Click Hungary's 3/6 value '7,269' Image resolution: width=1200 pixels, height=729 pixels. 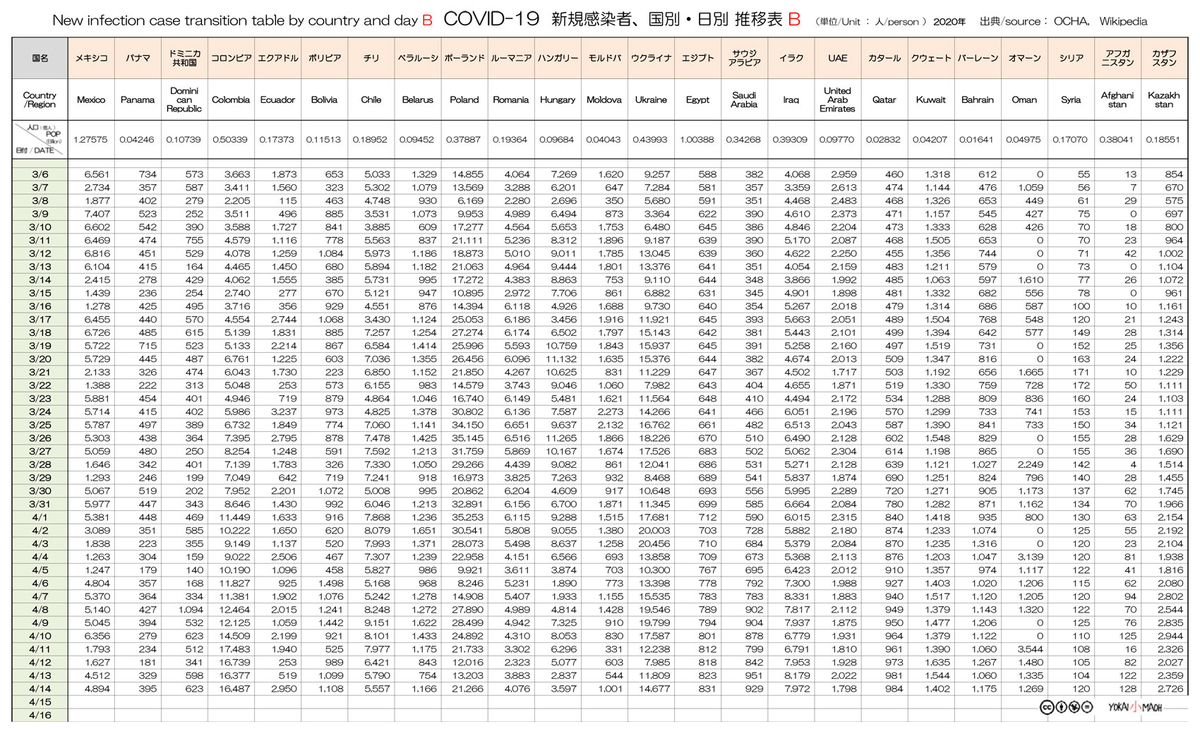(x=563, y=174)
